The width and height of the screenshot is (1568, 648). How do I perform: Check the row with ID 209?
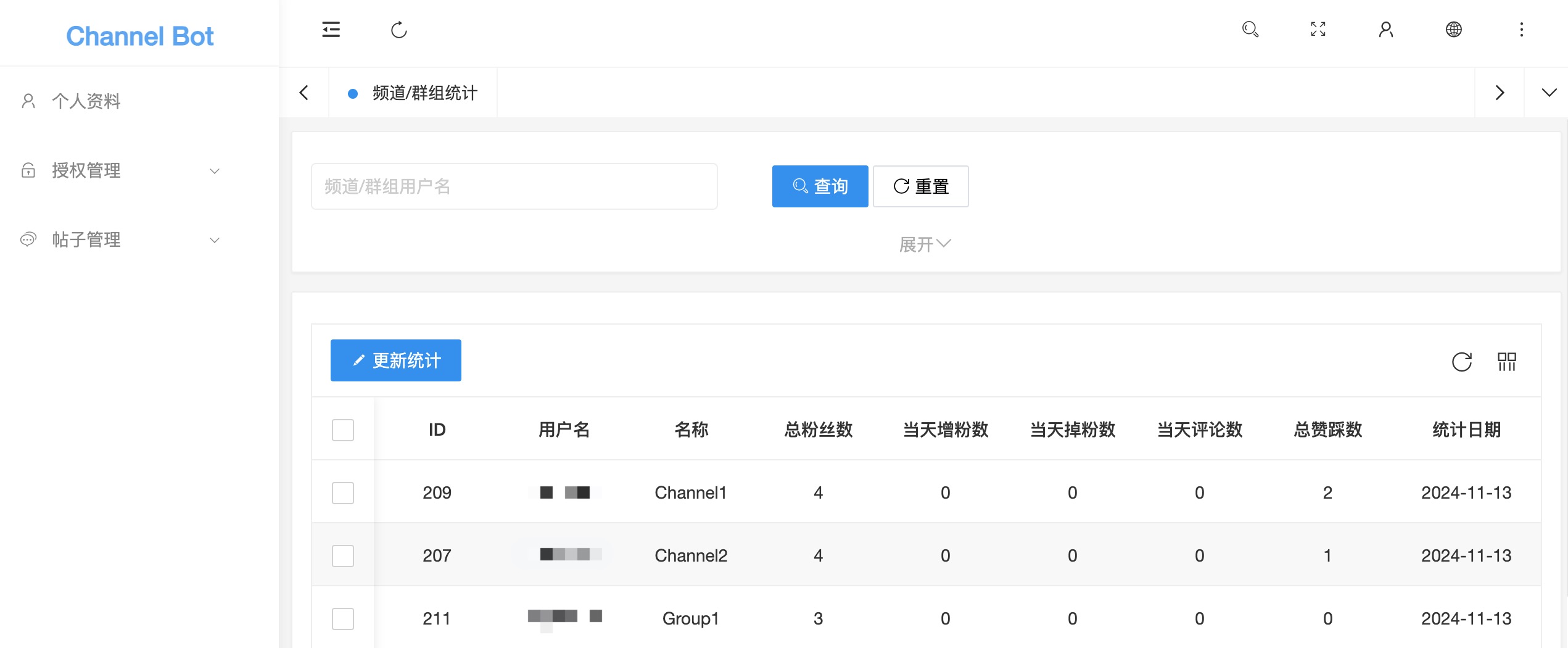(343, 493)
